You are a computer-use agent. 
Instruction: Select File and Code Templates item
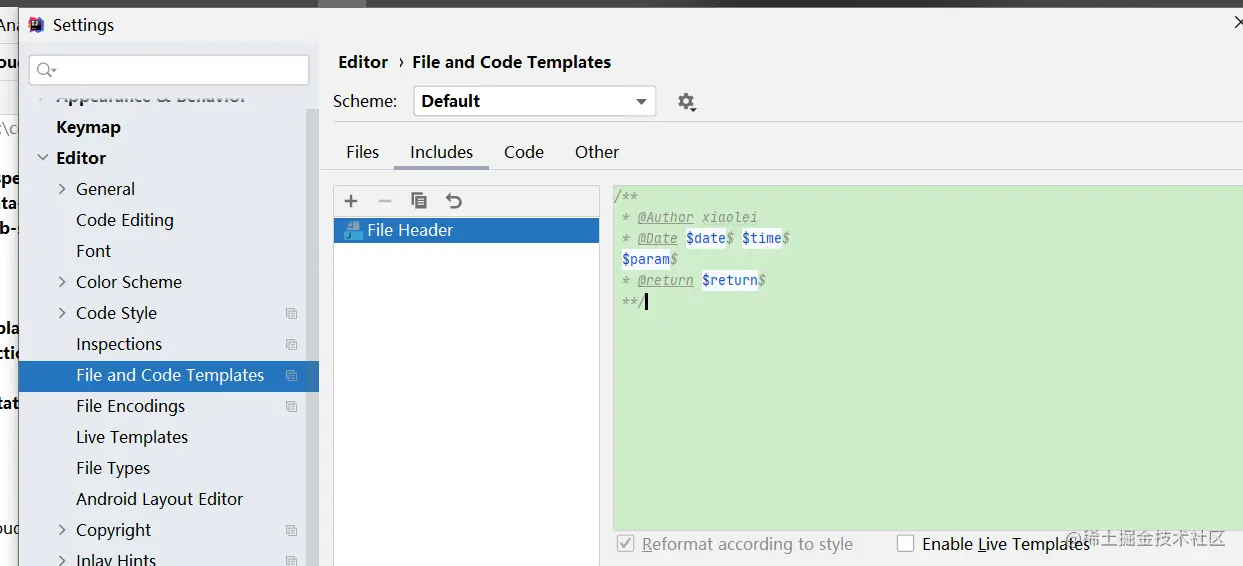coord(169,375)
